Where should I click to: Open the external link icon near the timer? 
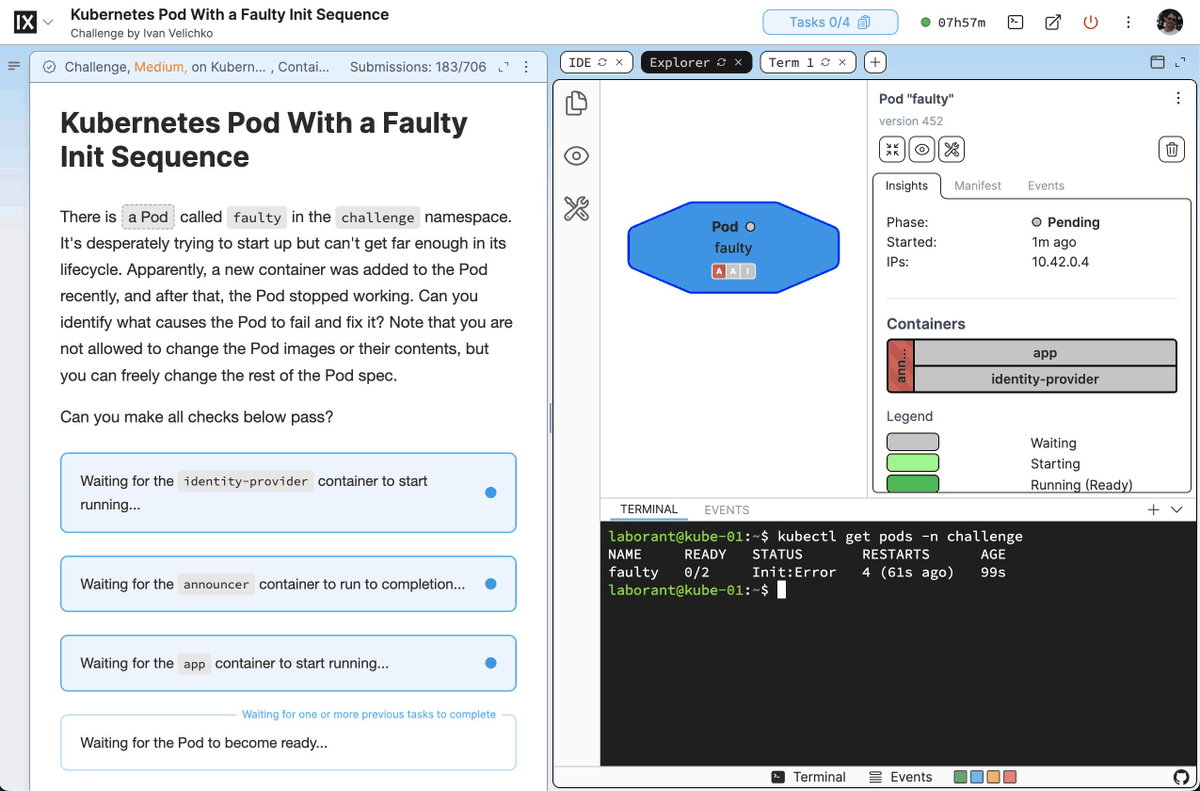[x=1052, y=22]
